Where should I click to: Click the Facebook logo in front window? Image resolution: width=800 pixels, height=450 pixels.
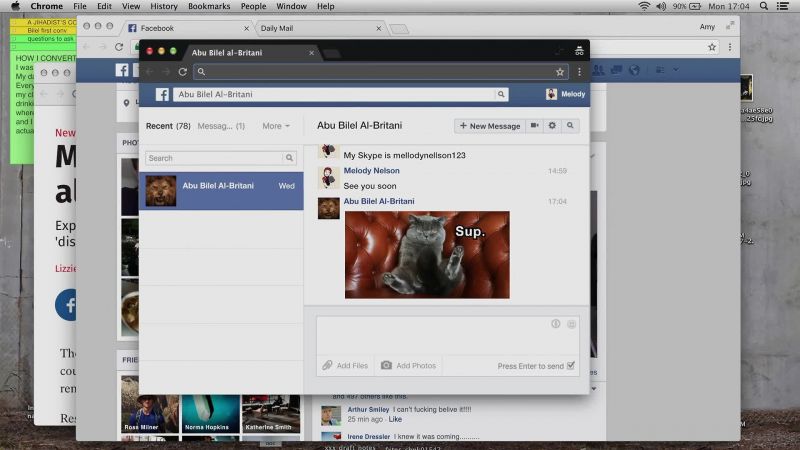click(162, 94)
